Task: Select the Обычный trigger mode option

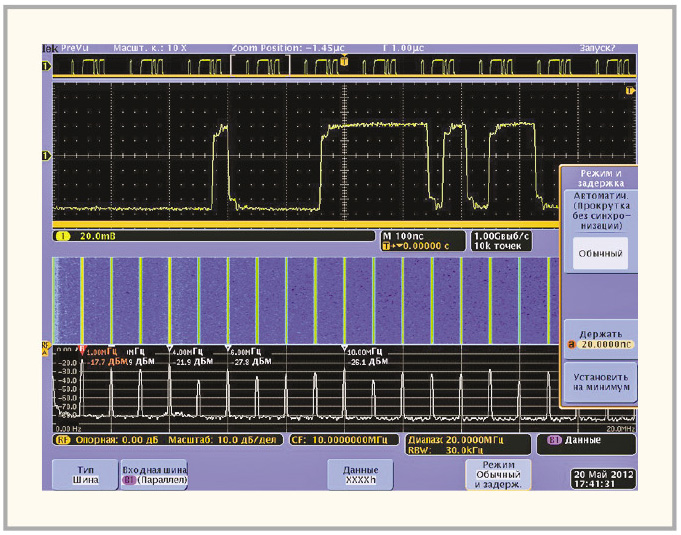Action: 600,255
